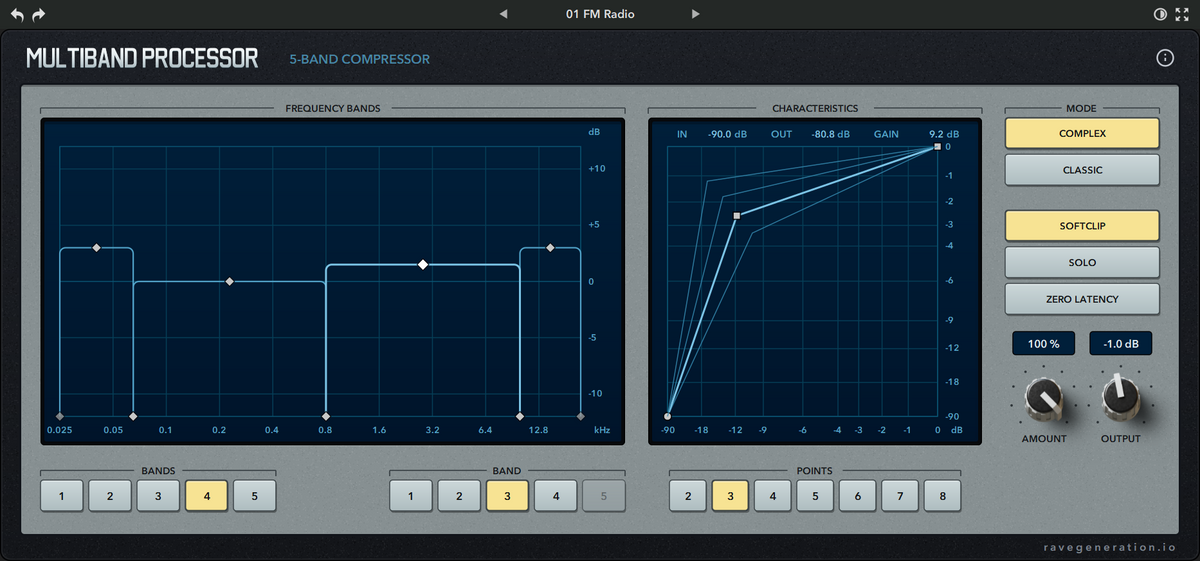Open the info icon
This screenshot has height=561, width=1200.
pyautogui.click(x=1165, y=58)
